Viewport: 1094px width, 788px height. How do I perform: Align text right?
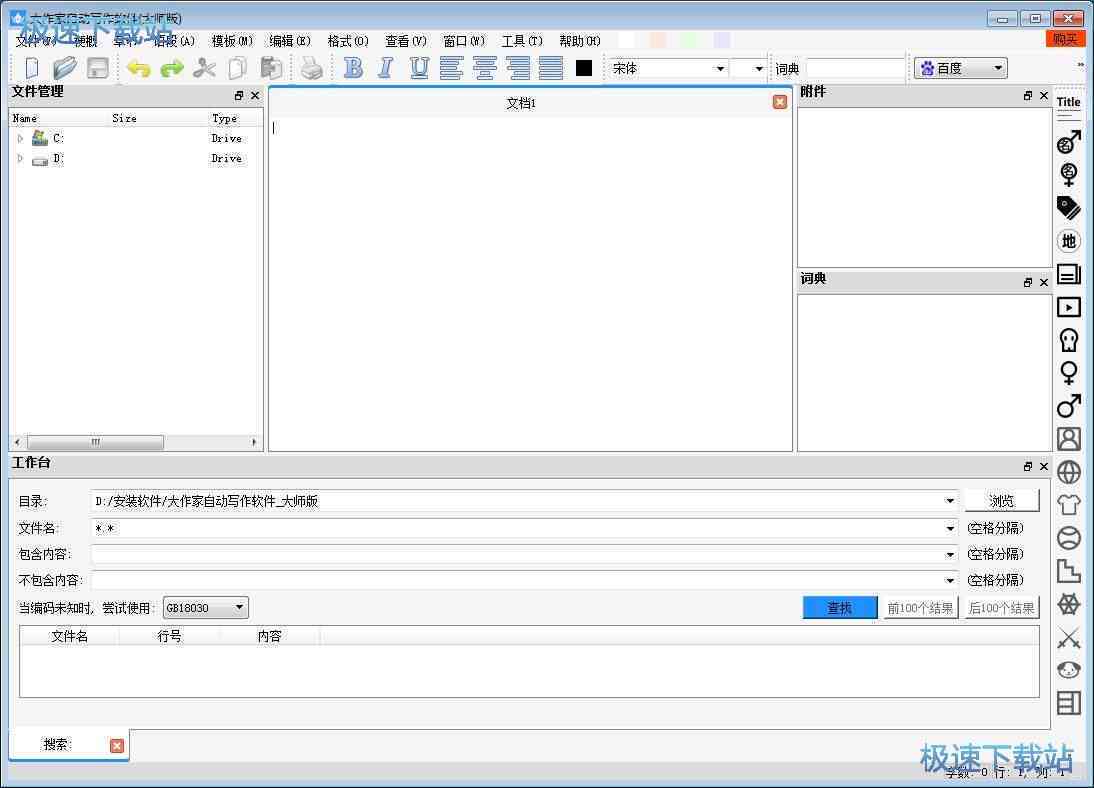(518, 68)
